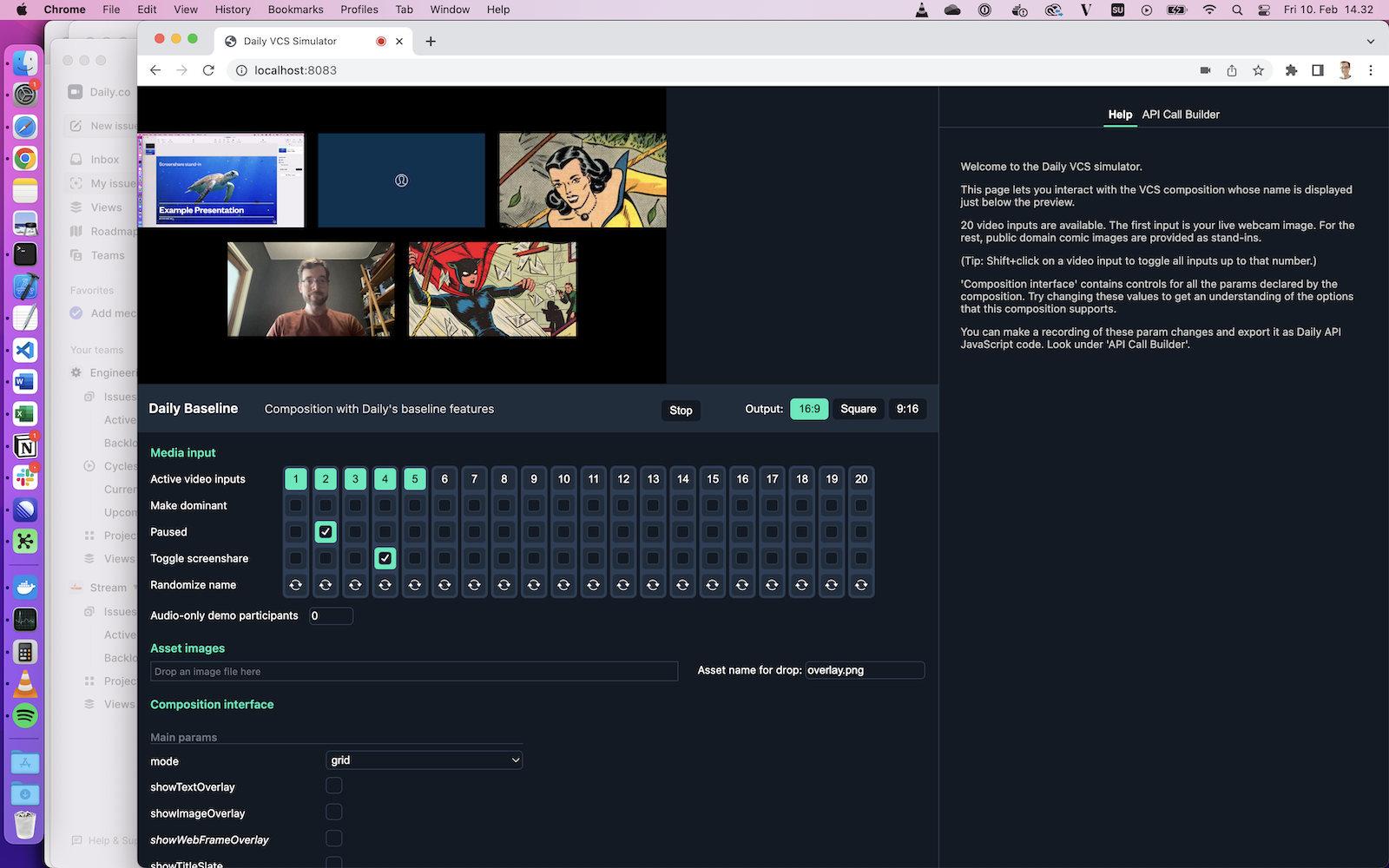
Task: Set output to 9:16
Action: pyautogui.click(x=907, y=409)
